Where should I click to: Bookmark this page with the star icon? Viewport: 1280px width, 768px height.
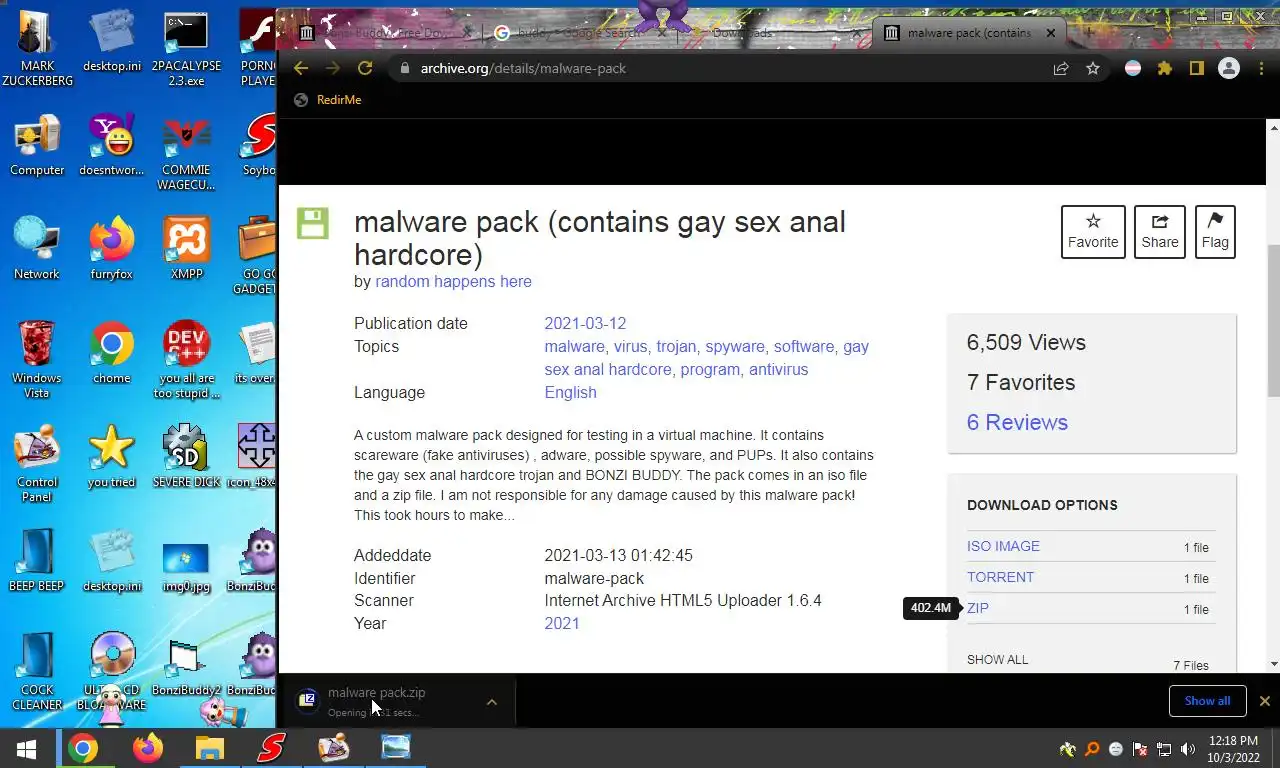(1093, 68)
